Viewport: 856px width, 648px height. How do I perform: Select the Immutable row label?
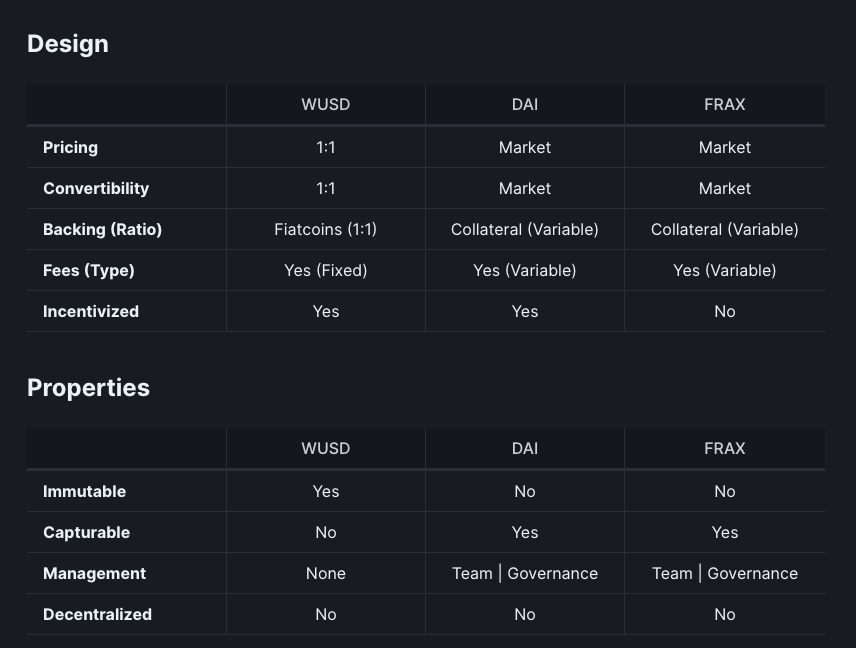[x=84, y=491]
